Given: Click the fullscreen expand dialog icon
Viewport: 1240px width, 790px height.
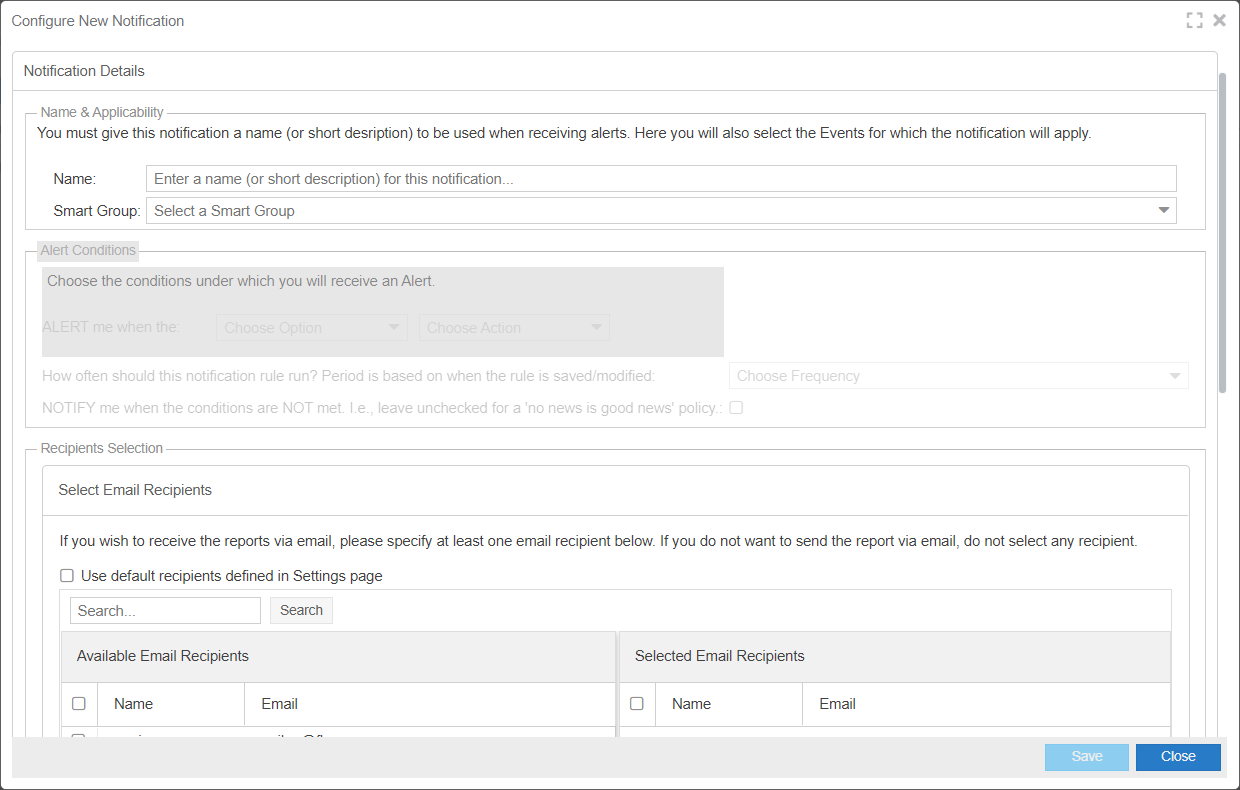Looking at the screenshot, I should pos(1194,20).
